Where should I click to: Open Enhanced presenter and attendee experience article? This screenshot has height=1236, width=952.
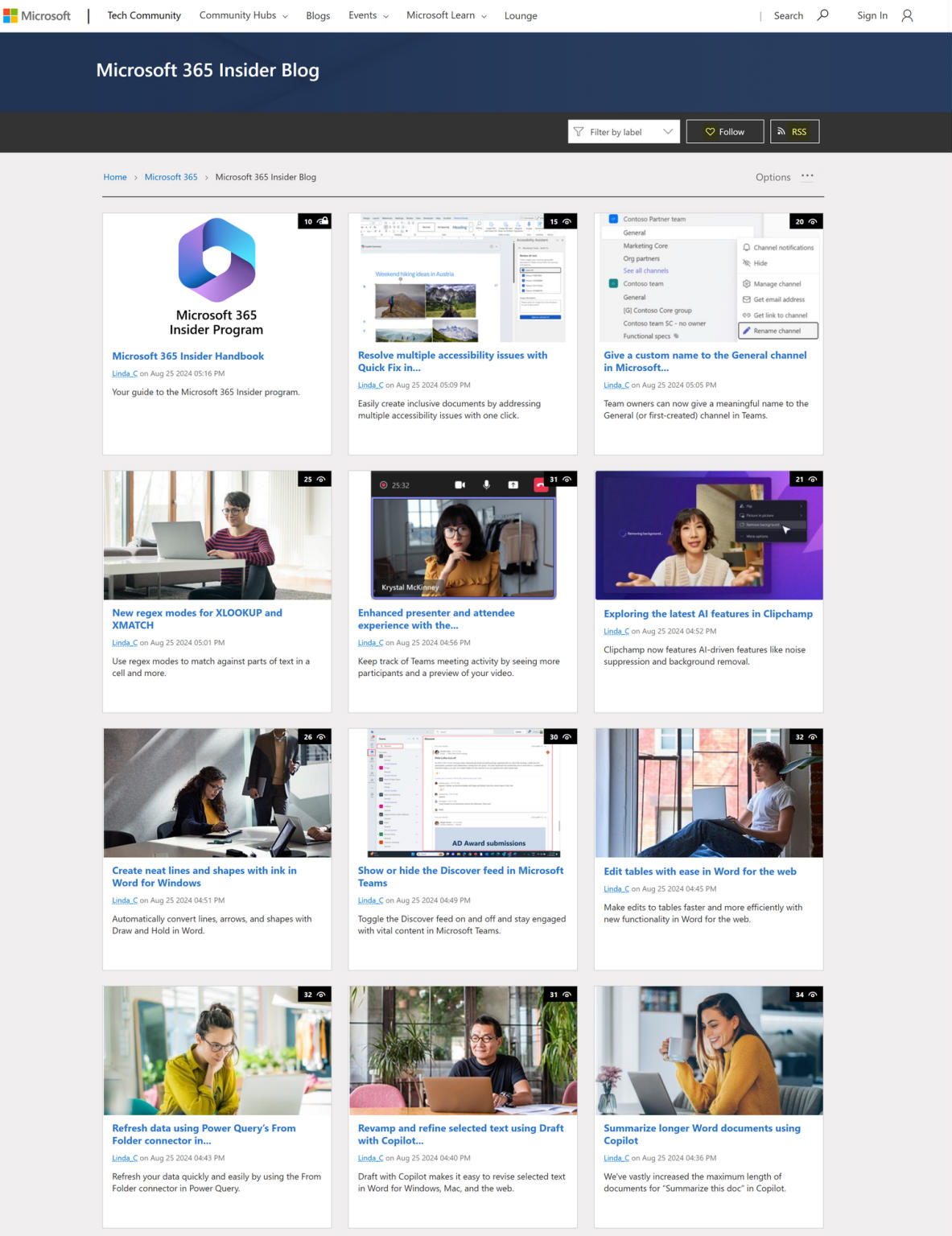(x=436, y=619)
